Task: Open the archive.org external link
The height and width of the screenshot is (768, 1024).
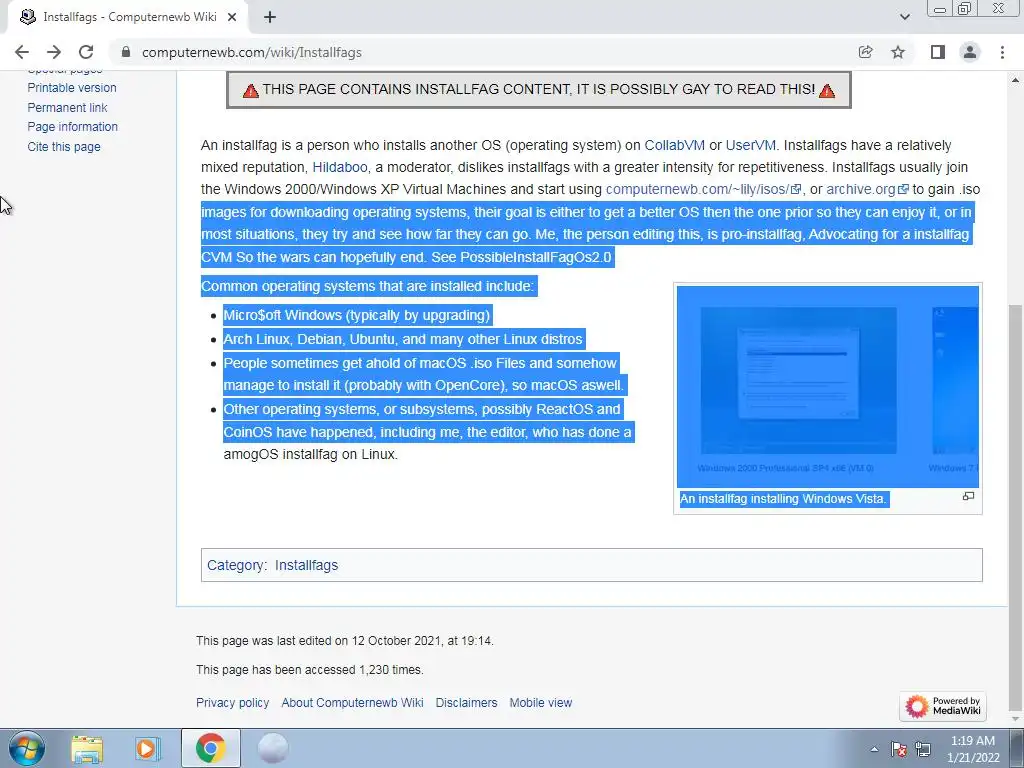Action: tap(867, 189)
